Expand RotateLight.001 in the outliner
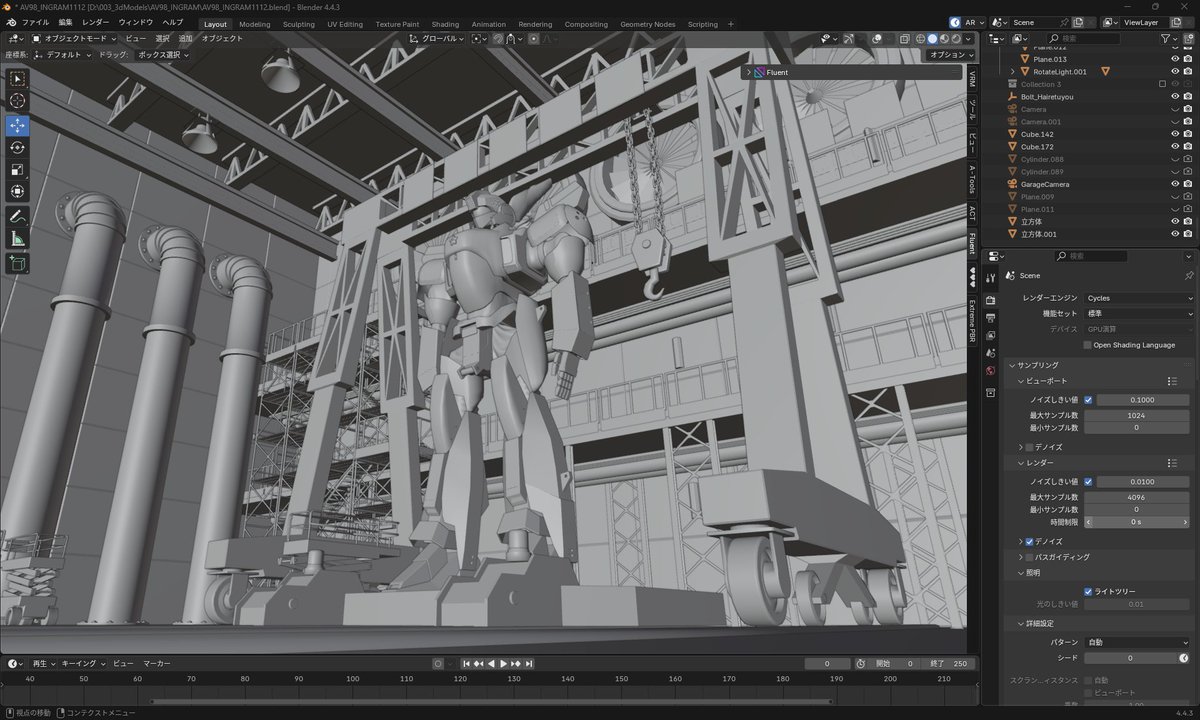 [1013, 72]
